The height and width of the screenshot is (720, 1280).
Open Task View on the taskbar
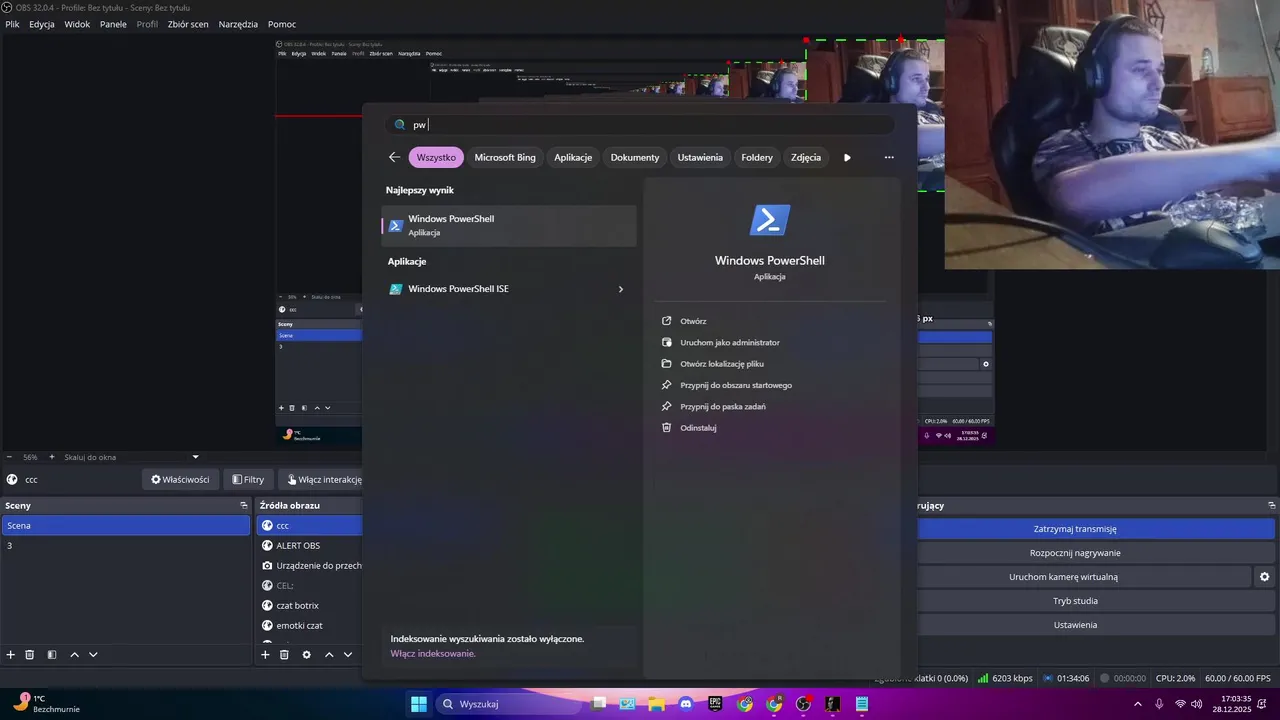pos(598,704)
